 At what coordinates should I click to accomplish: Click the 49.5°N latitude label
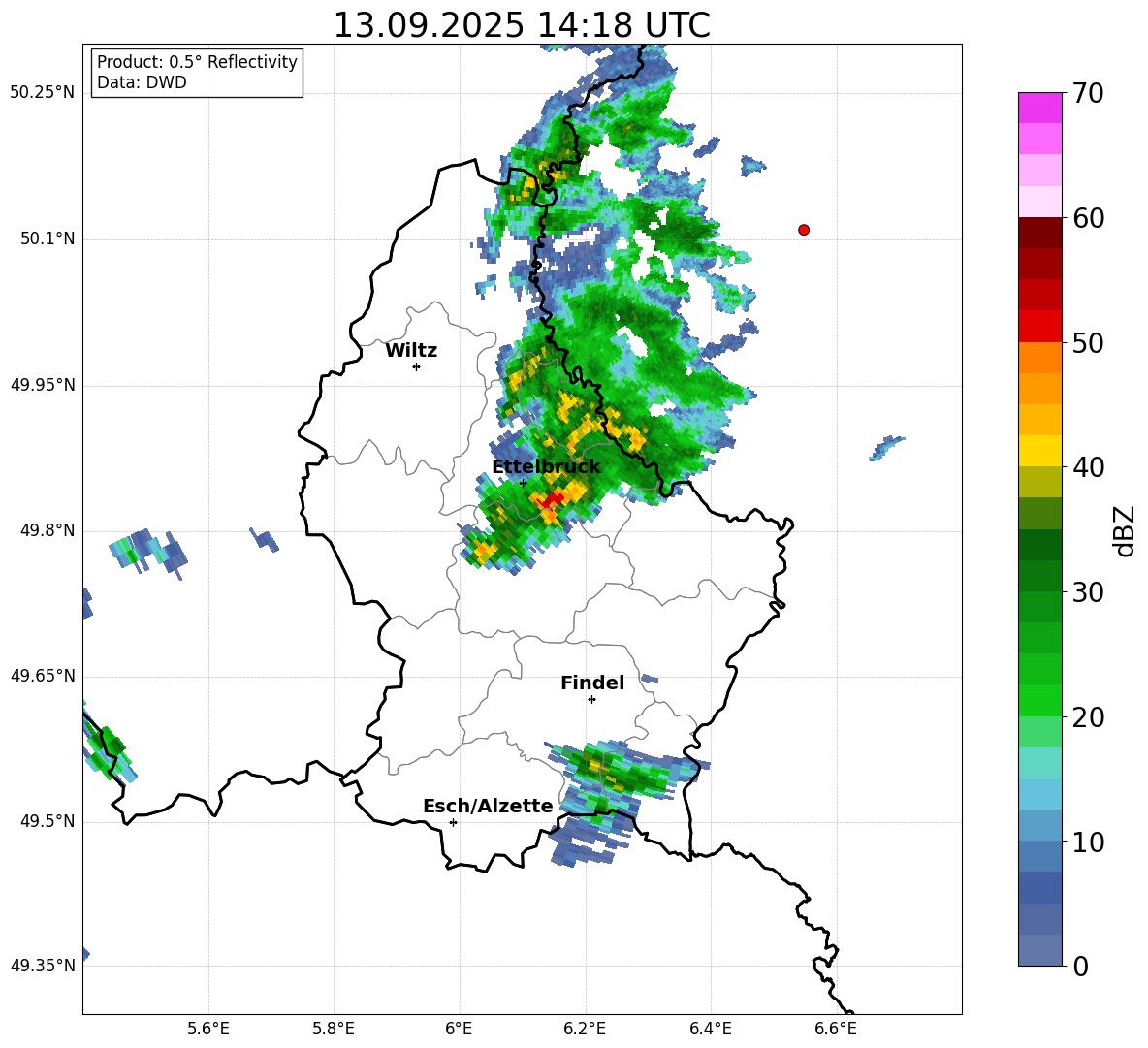tap(47, 821)
